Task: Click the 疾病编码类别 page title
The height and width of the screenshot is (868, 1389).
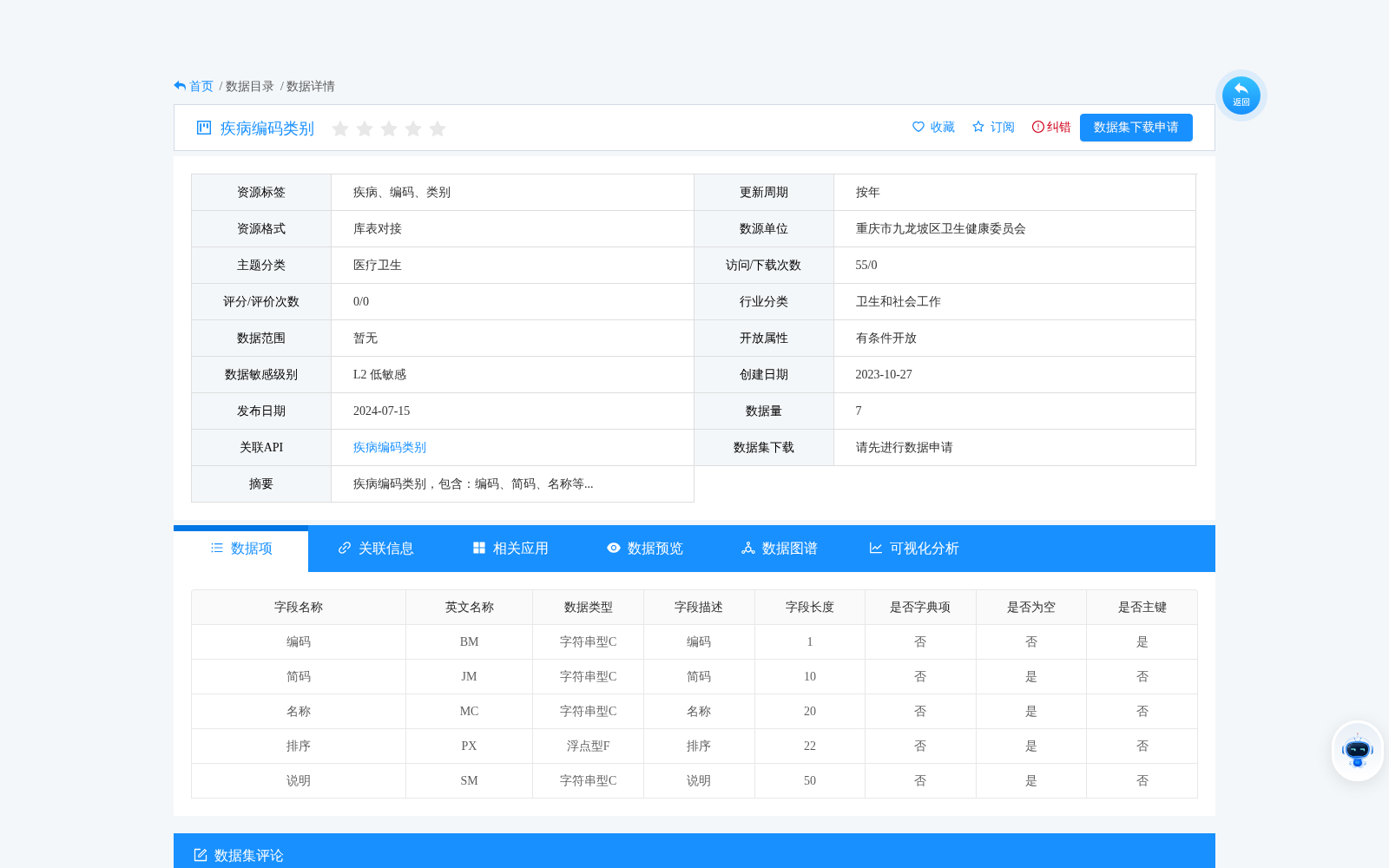Action: point(267,128)
